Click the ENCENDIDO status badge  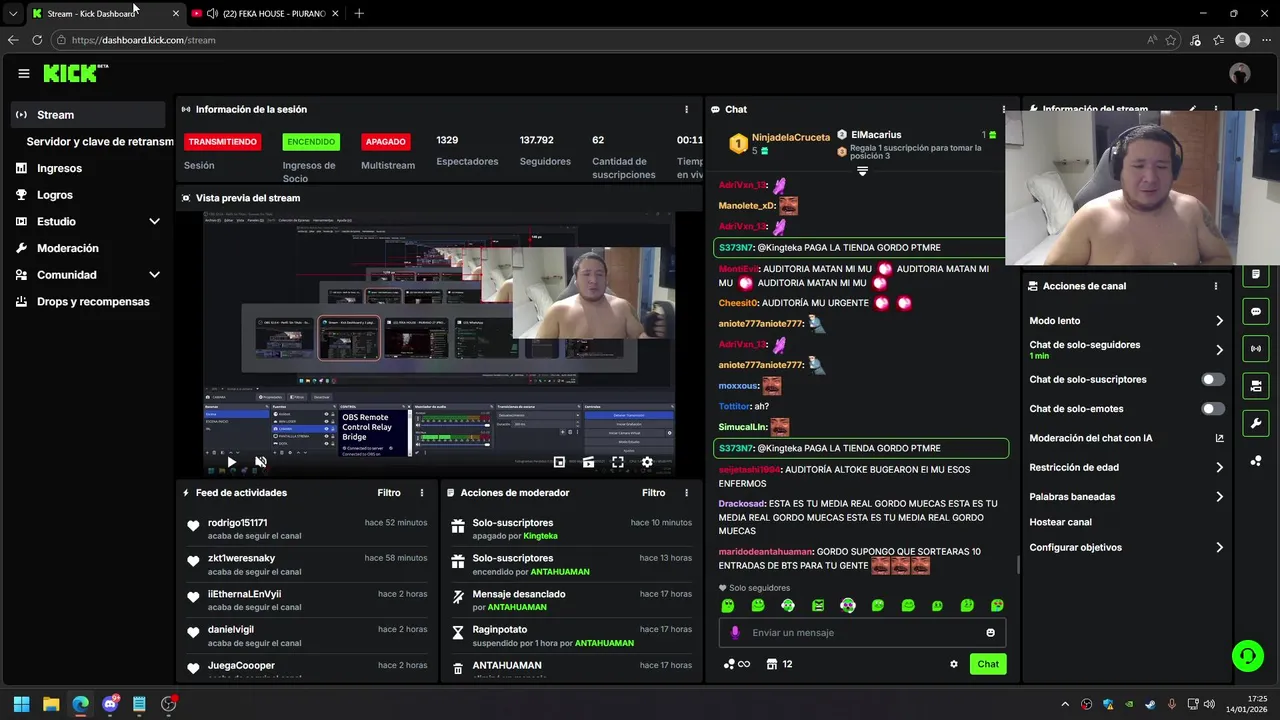point(311,142)
